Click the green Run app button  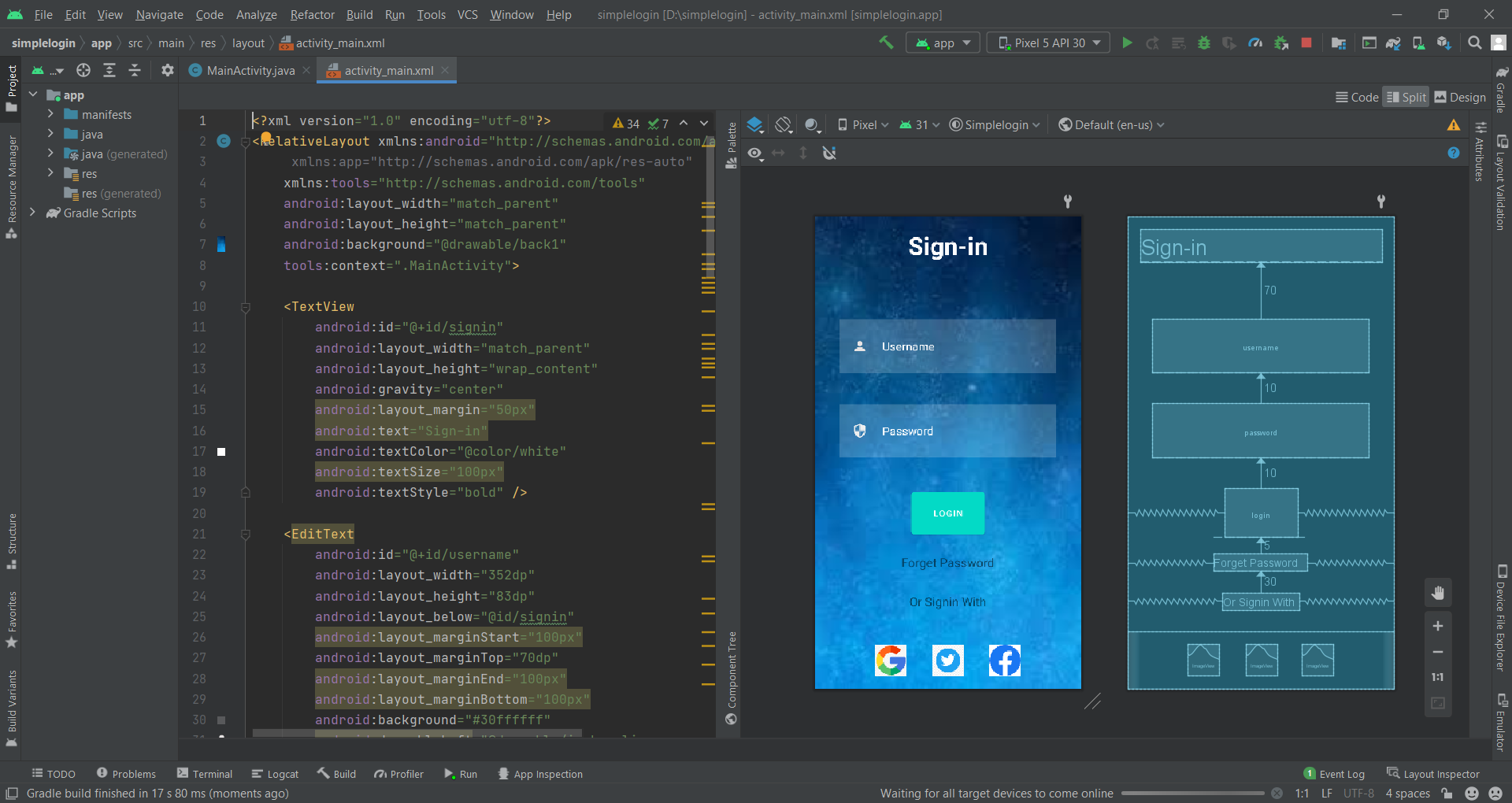(x=1127, y=43)
